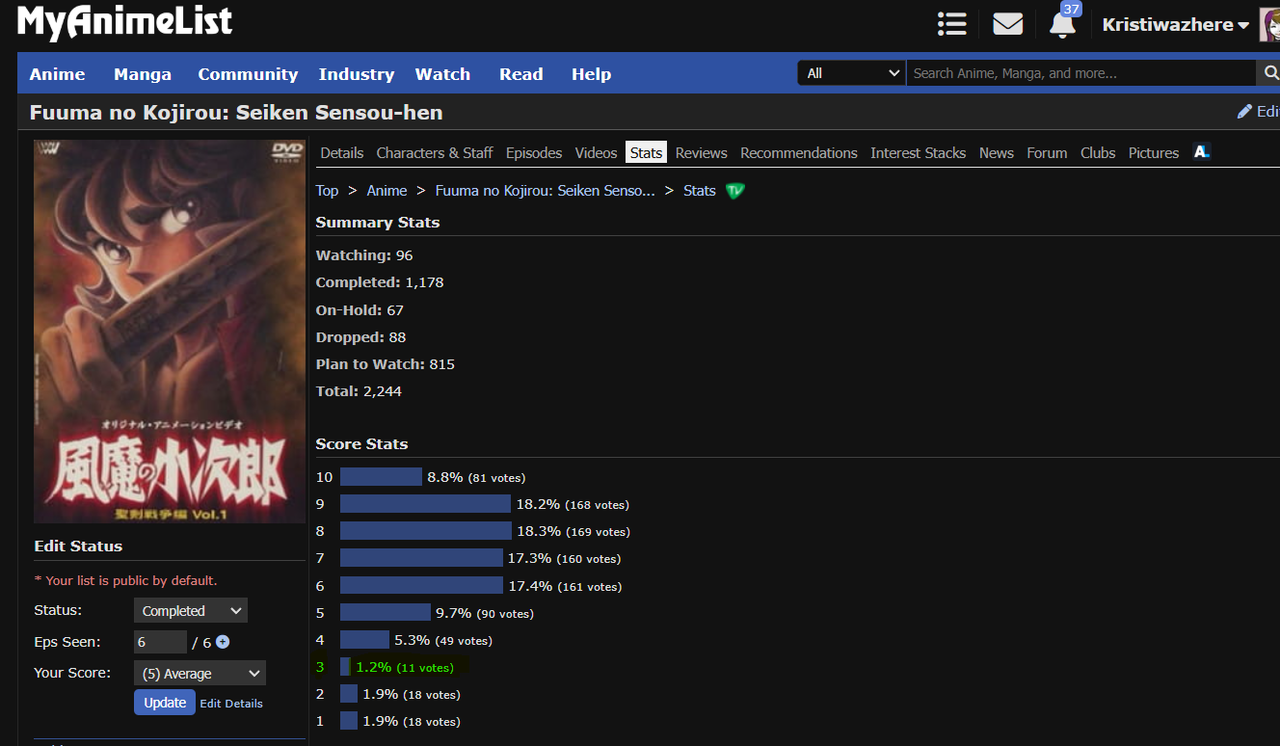Switch to the News tab
The height and width of the screenshot is (746, 1280).
click(x=996, y=153)
